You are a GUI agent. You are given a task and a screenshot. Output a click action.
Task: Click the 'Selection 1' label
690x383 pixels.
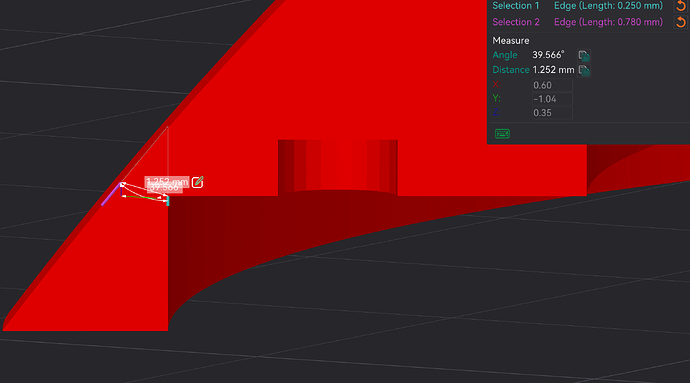pos(515,6)
